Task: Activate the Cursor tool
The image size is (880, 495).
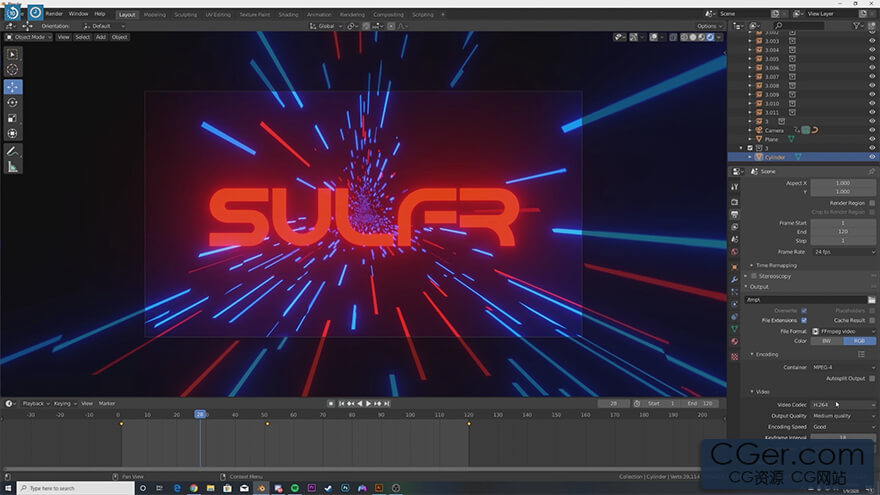Action: (12, 70)
